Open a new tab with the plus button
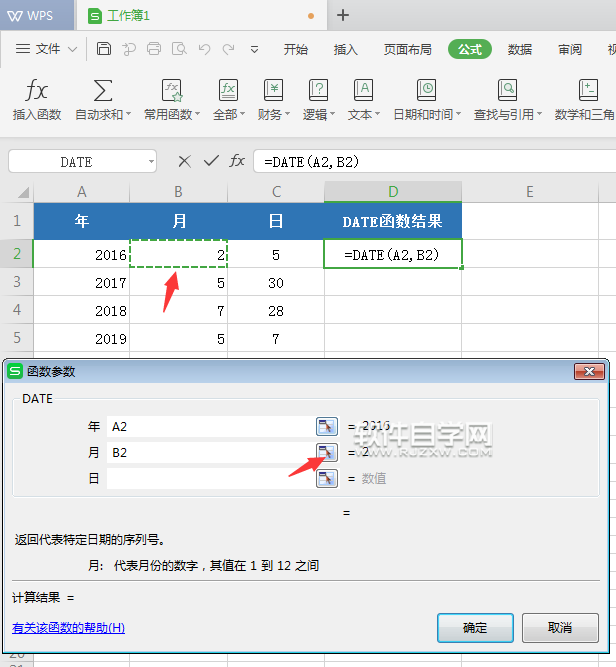This screenshot has width=616, height=667. click(x=343, y=15)
